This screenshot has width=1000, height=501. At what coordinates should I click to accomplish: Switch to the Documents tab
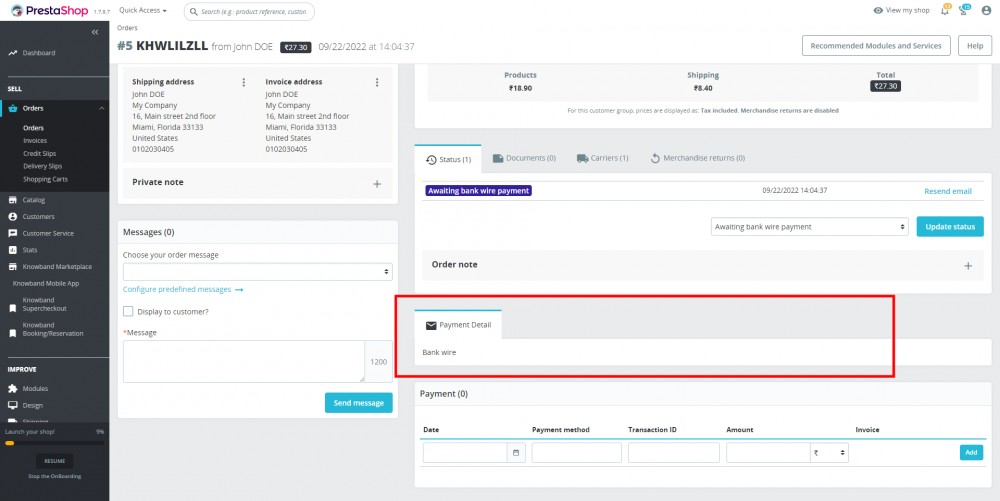524,158
